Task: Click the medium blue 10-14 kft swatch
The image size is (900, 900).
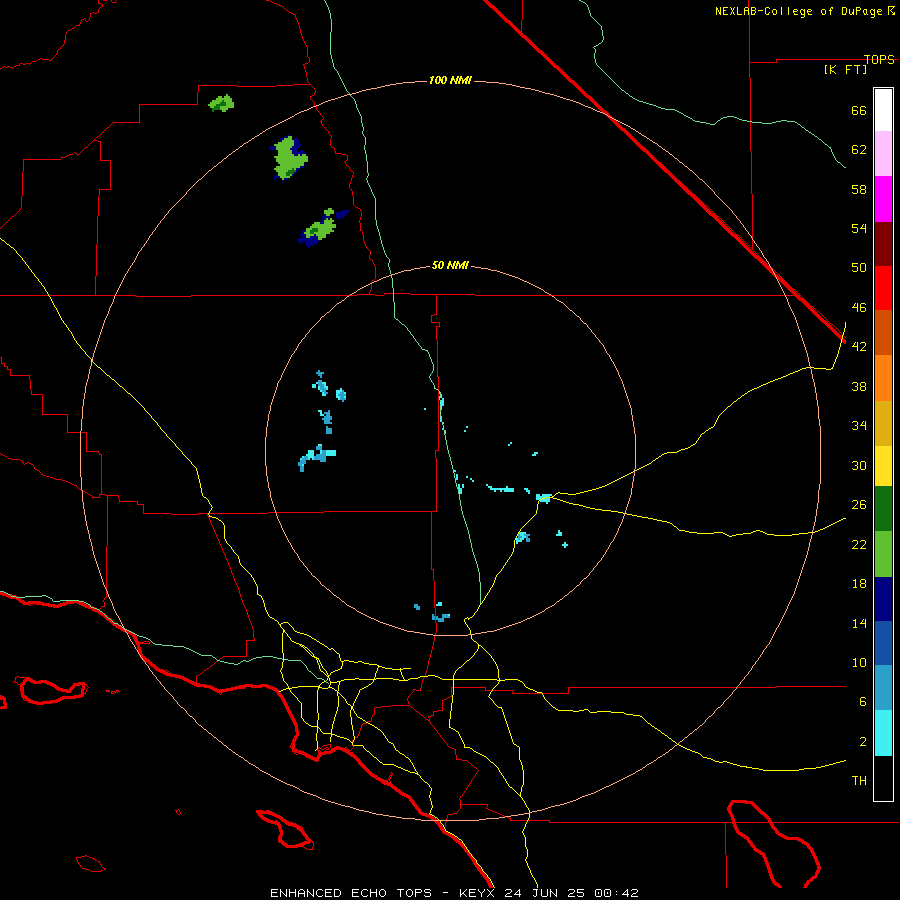Action: pyautogui.click(x=883, y=643)
